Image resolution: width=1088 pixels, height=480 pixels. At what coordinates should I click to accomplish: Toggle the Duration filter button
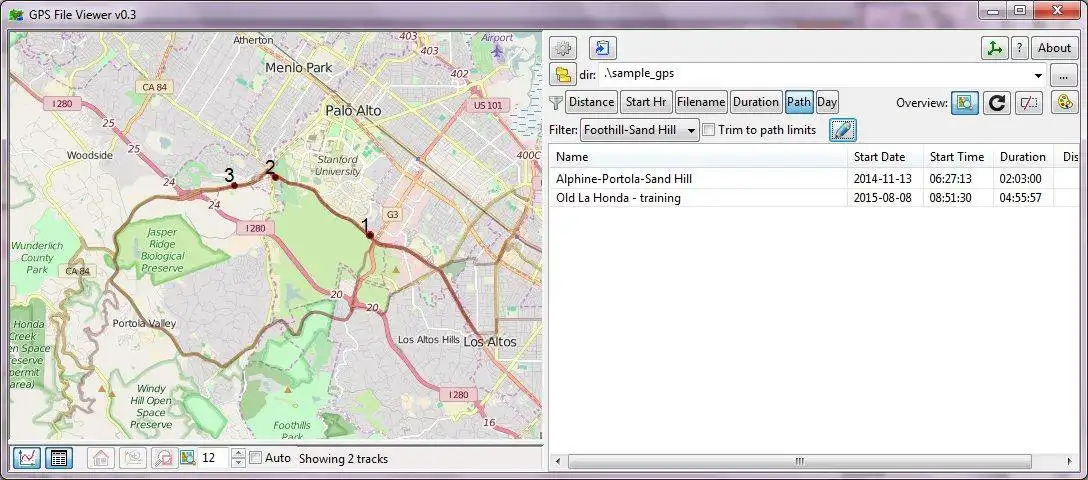[756, 102]
